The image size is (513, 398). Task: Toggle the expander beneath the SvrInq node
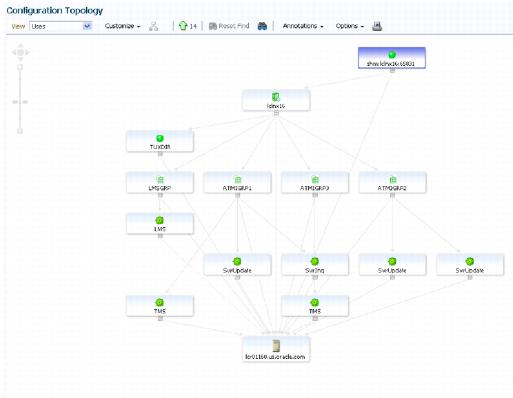315,277
